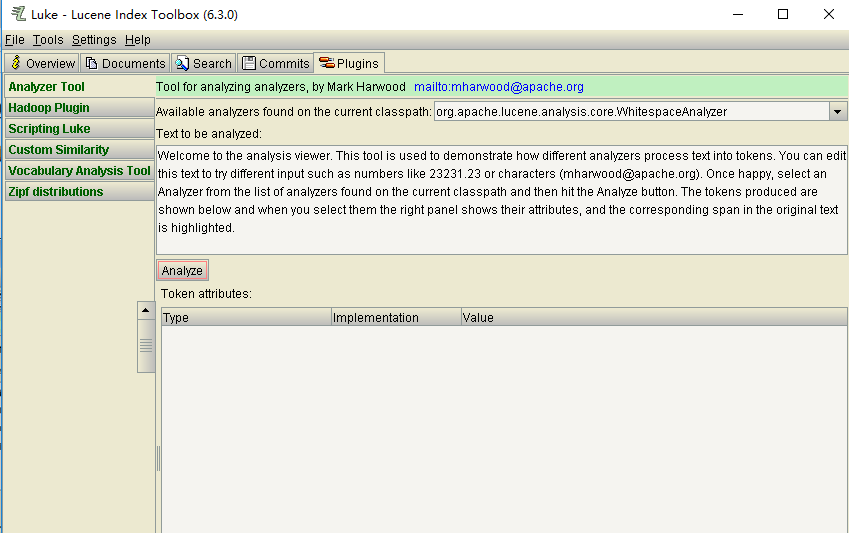Maximize the Luke window
Screen dimensions: 849x533
tap(783, 14)
